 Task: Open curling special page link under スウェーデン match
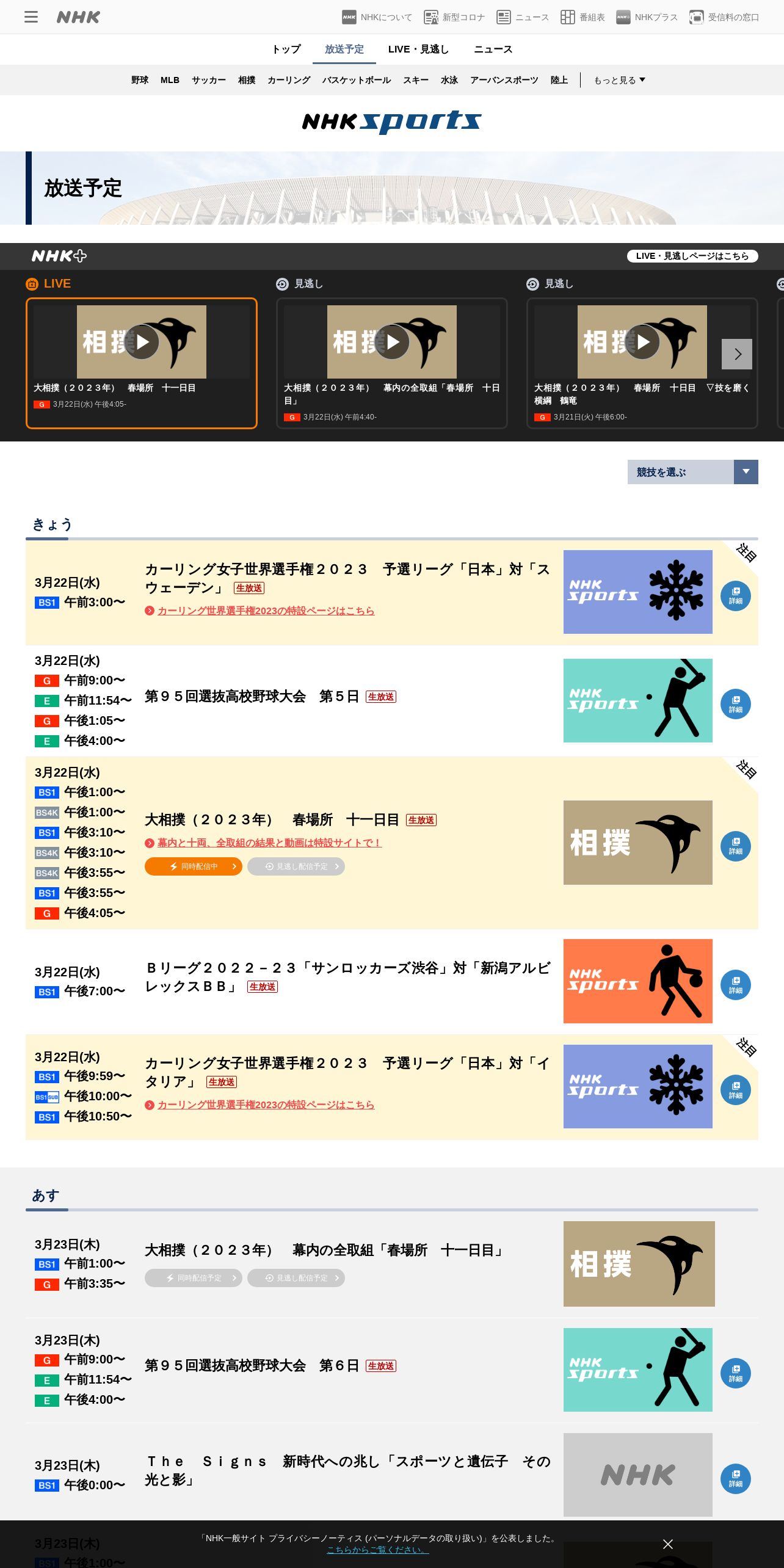click(x=266, y=611)
